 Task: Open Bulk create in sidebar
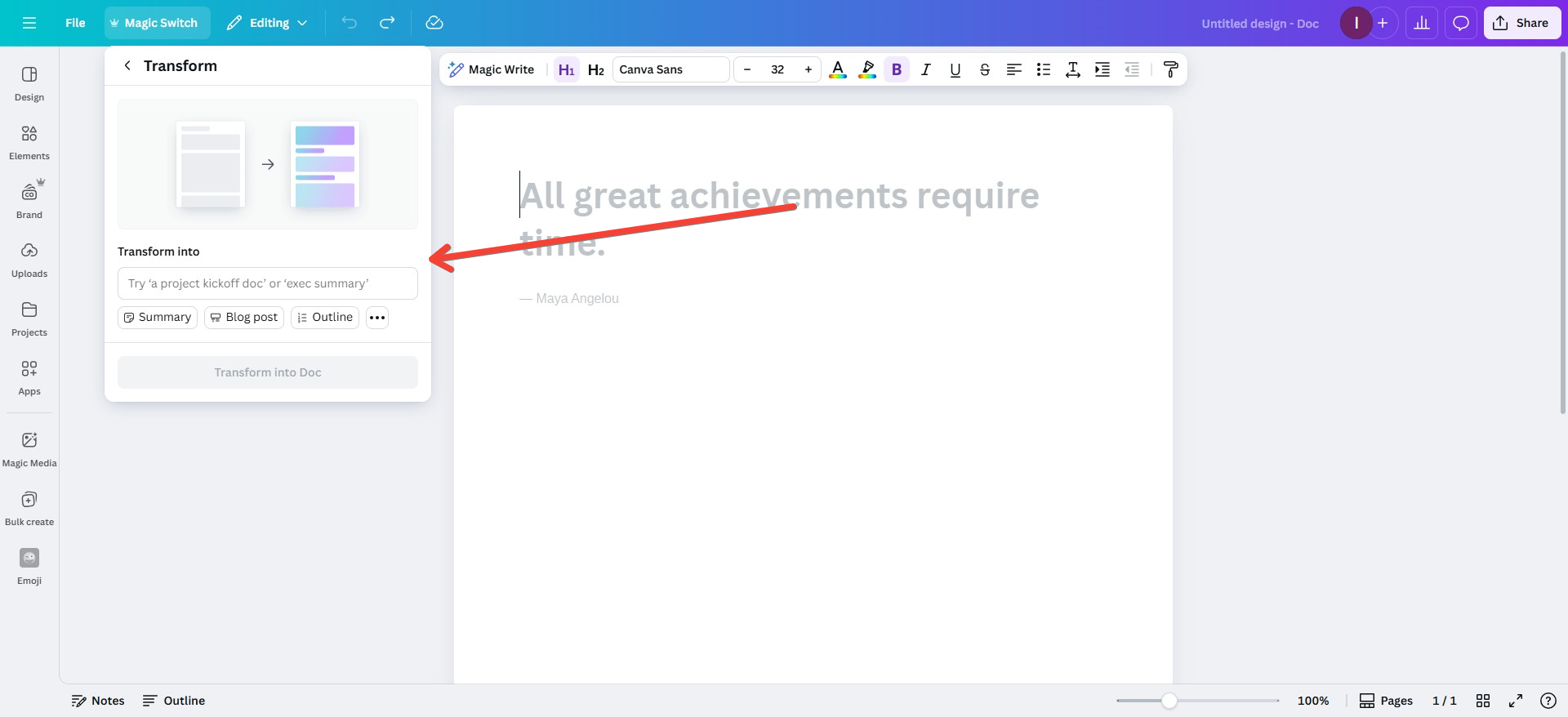tap(29, 509)
